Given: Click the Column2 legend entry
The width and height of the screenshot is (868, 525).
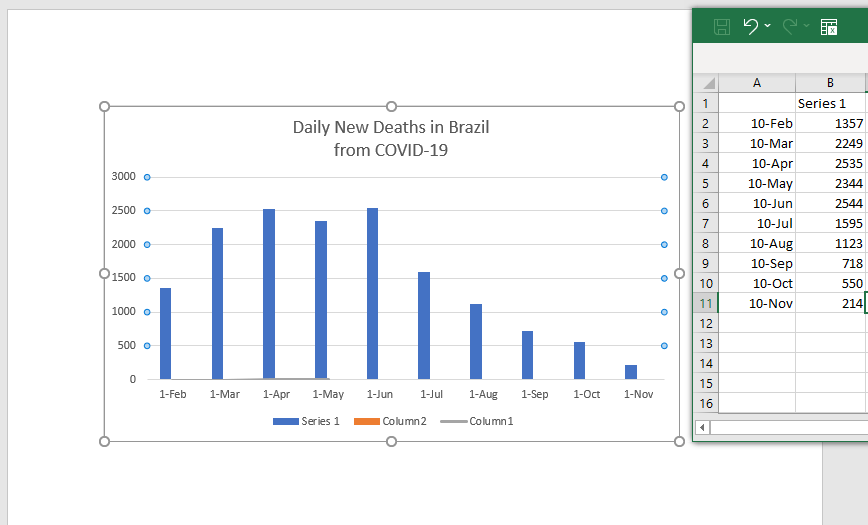Looking at the screenshot, I should point(390,421).
